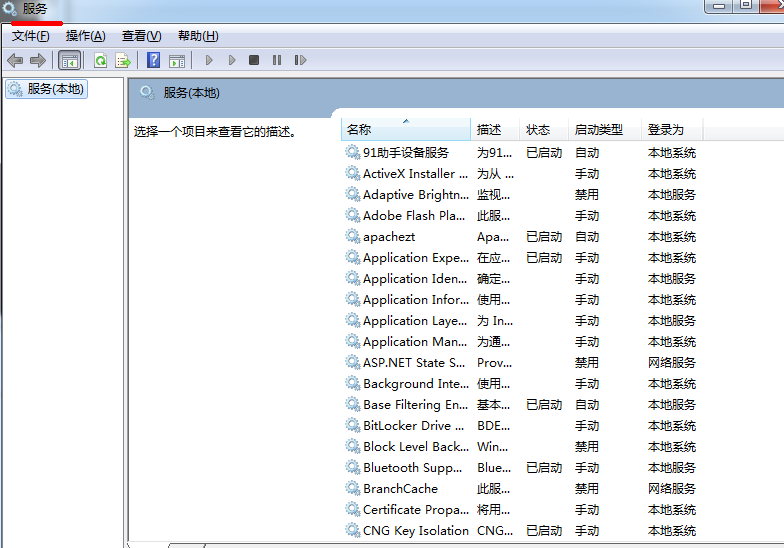Screen dimensions: 784x548
Task: Click the Refresh toolbar icon
Action: (100, 60)
